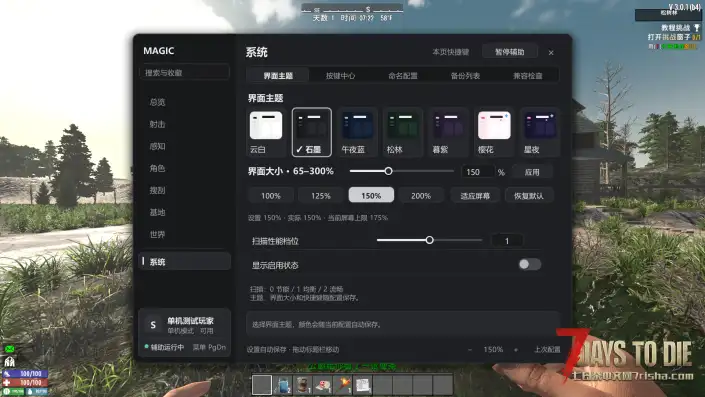This screenshot has width=705, height=397.
Task: Adjust the 界面大小 slider handle
Action: tap(388, 171)
